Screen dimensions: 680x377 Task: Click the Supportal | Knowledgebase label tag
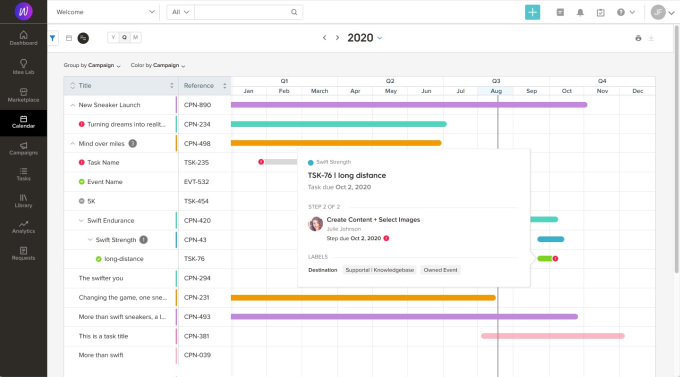coord(379,270)
